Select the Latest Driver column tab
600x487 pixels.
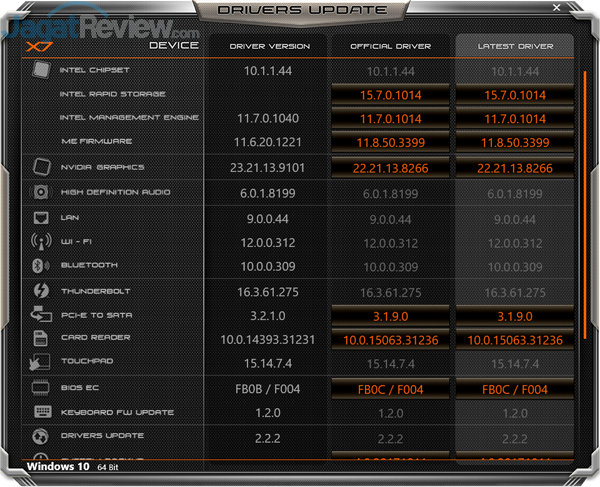(x=514, y=46)
